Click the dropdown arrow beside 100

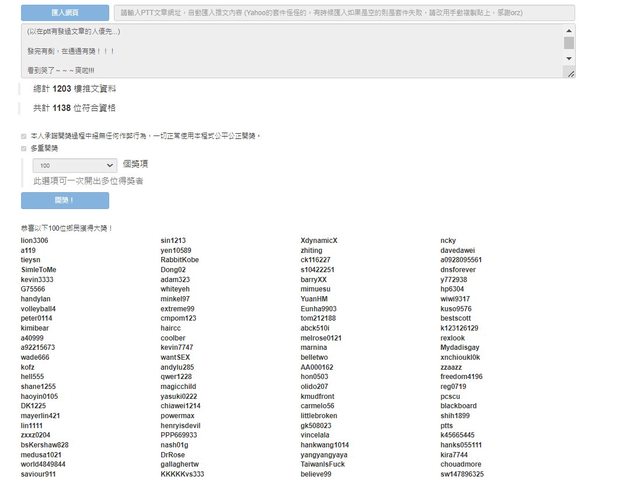[109, 165]
